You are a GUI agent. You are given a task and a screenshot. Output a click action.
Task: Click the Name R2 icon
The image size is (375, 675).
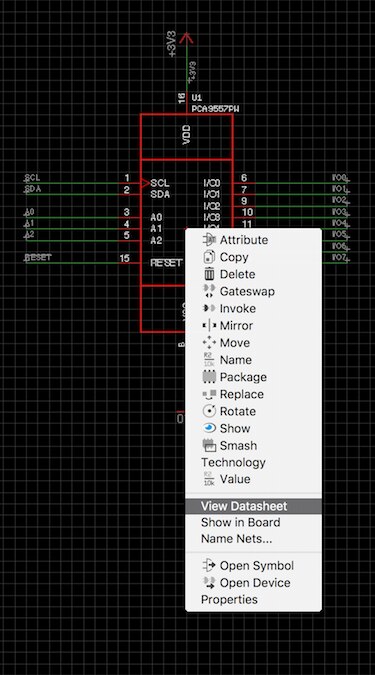click(x=209, y=360)
